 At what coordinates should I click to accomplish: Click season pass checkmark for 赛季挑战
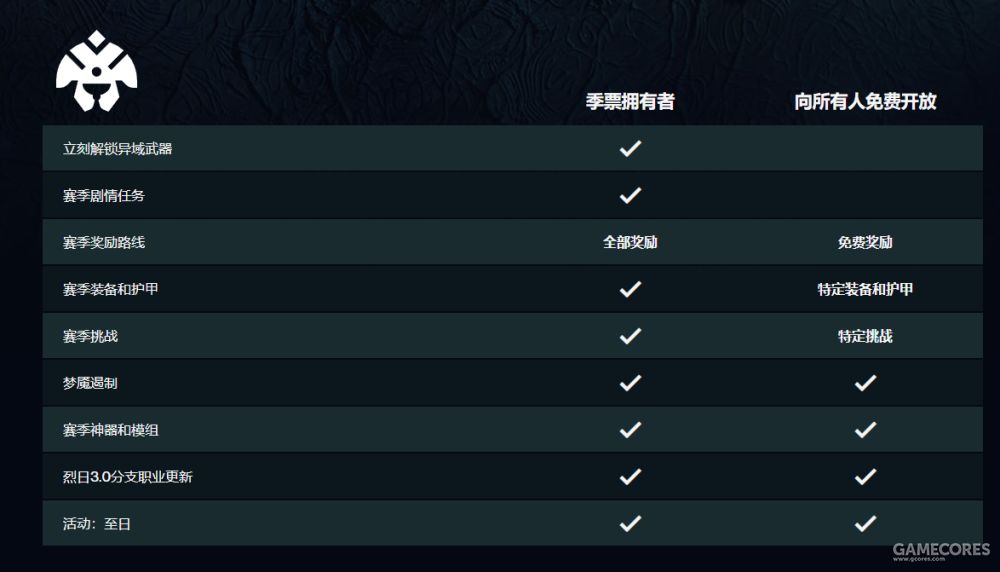click(x=630, y=336)
